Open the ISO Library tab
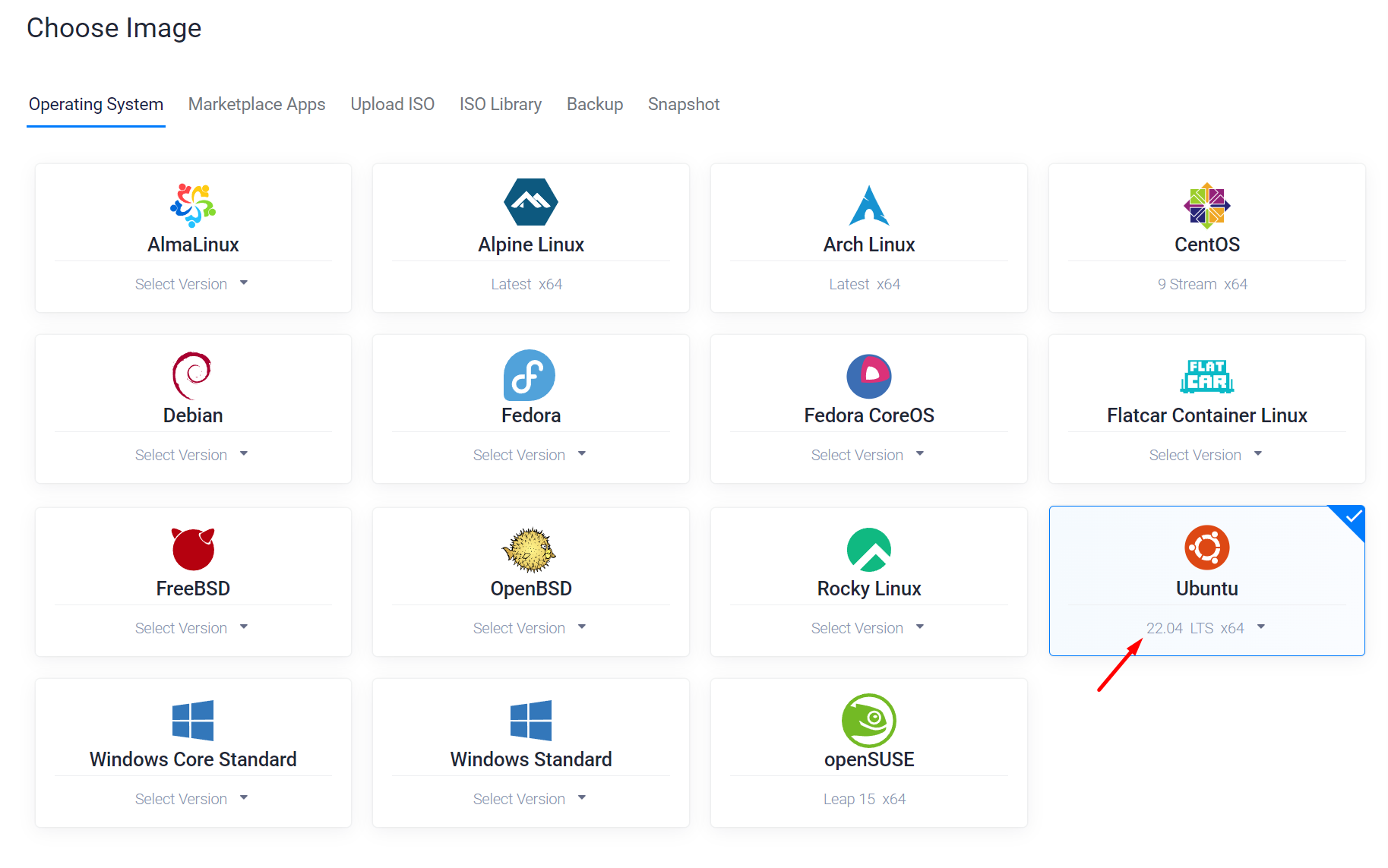 501,105
